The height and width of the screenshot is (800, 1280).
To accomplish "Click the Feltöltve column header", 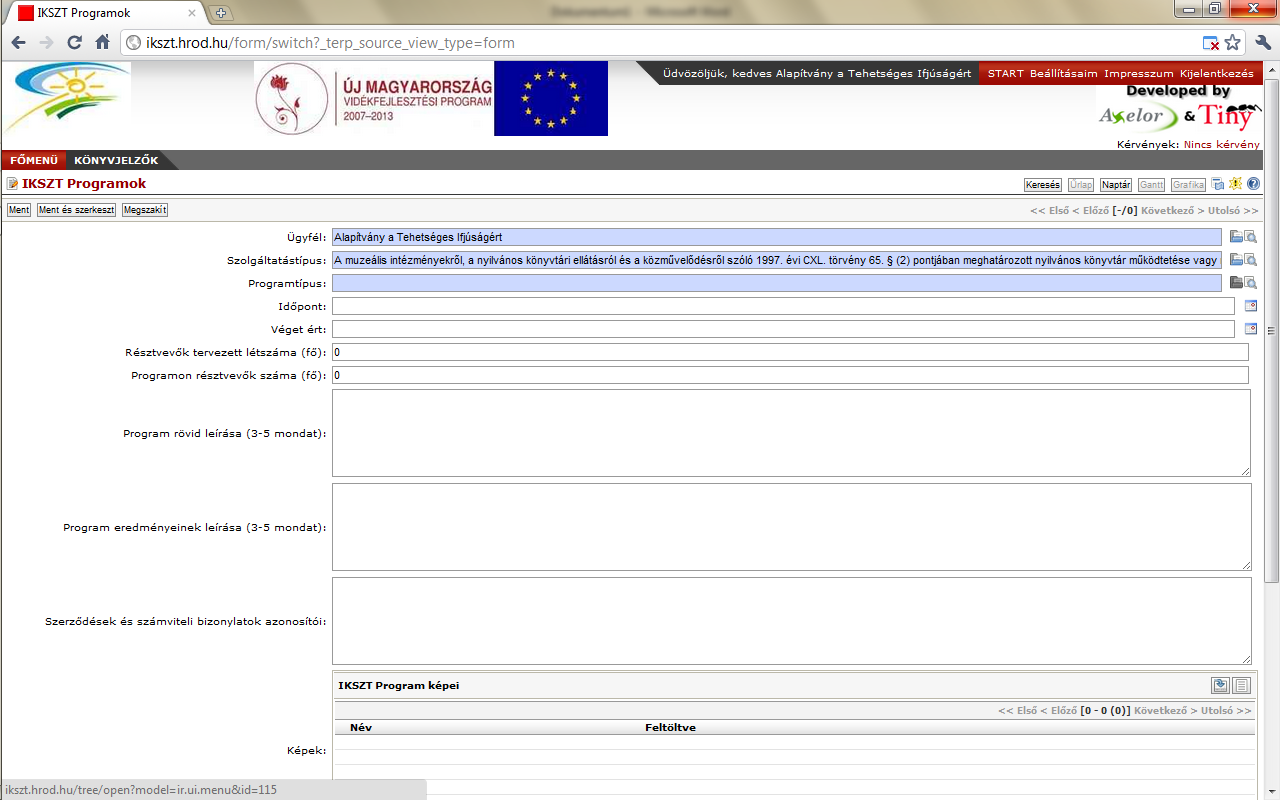I will [x=671, y=728].
